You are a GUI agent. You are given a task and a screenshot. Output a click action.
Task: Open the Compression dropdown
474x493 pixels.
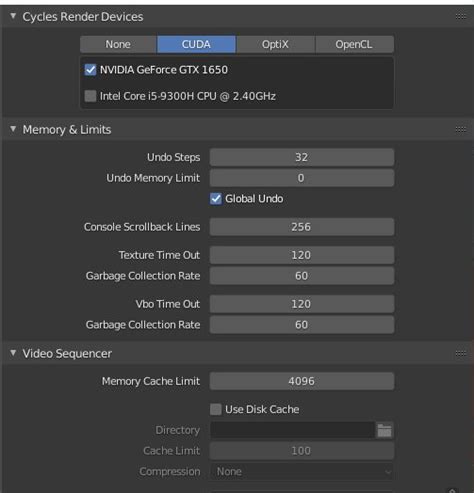pos(302,472)
